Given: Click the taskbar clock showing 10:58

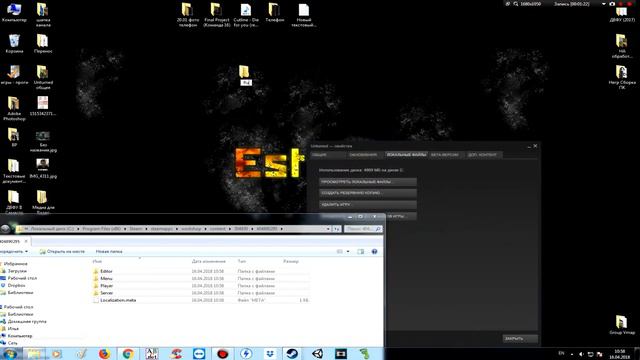Looking at the screenshot, I should (x=619, y=354).
